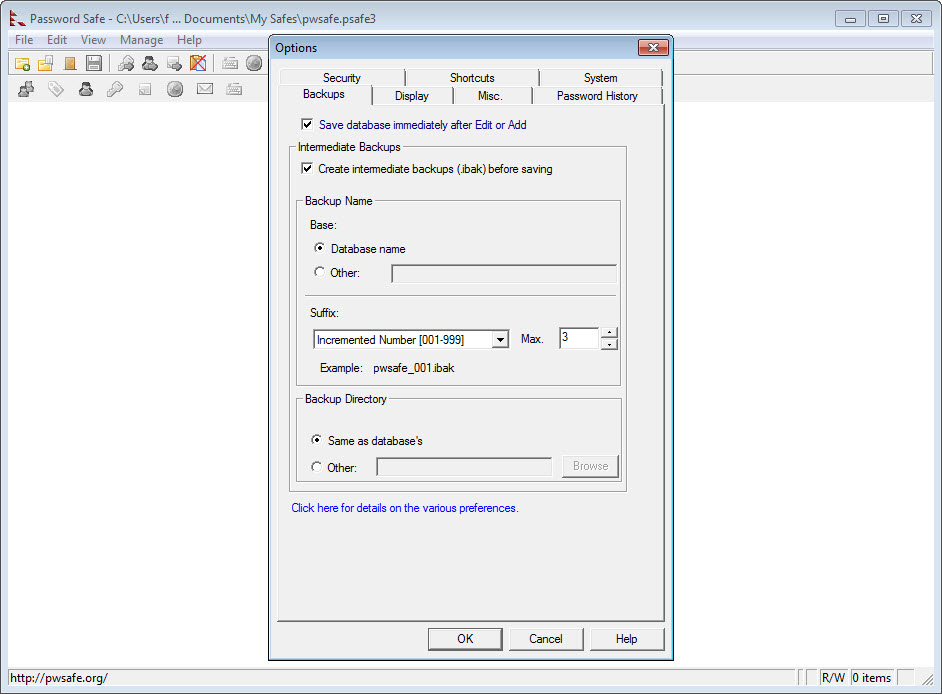Open the Edit menu
942x694 pixels.
point(57,40)
